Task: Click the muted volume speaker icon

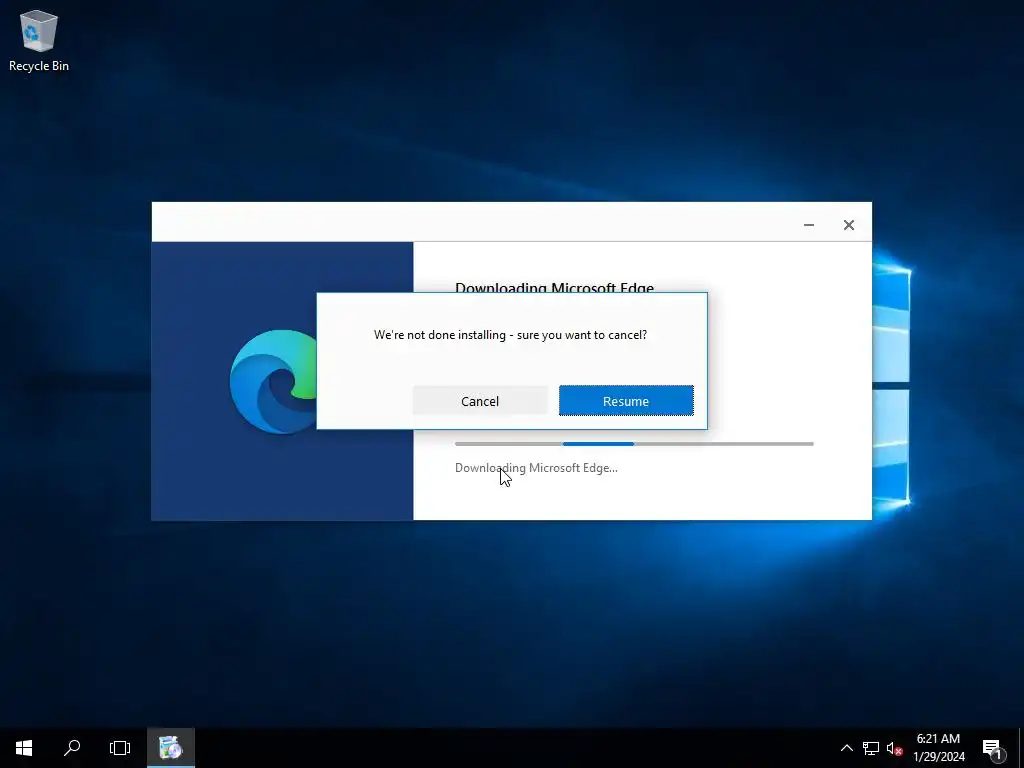Action: pos(894,748)
